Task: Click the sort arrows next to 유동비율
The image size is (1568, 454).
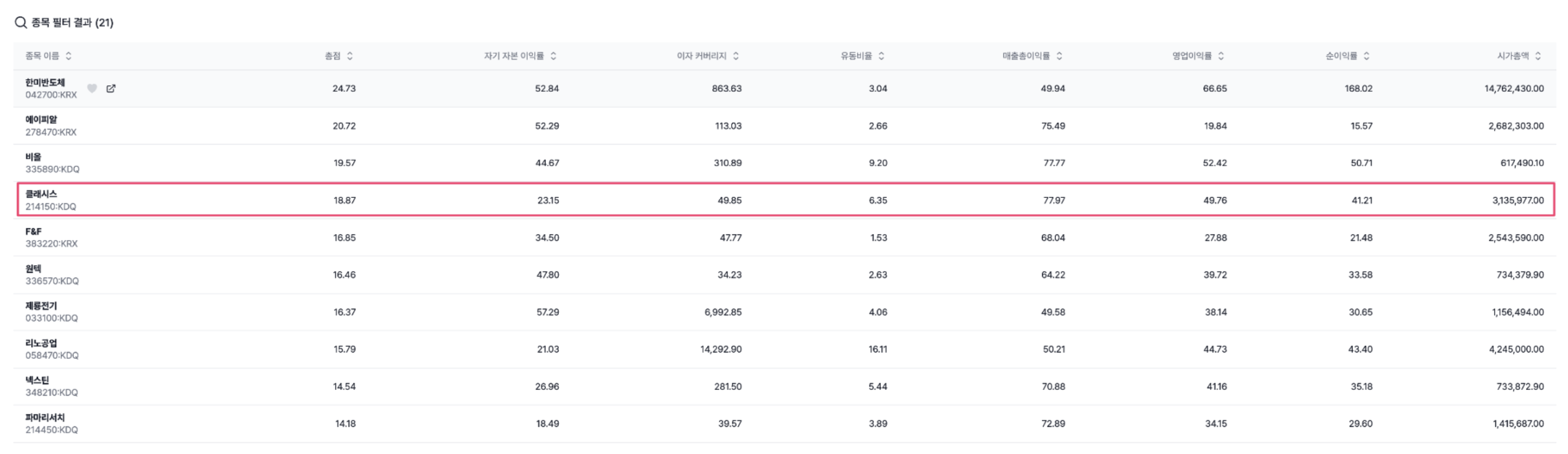Action: (881, 56)
